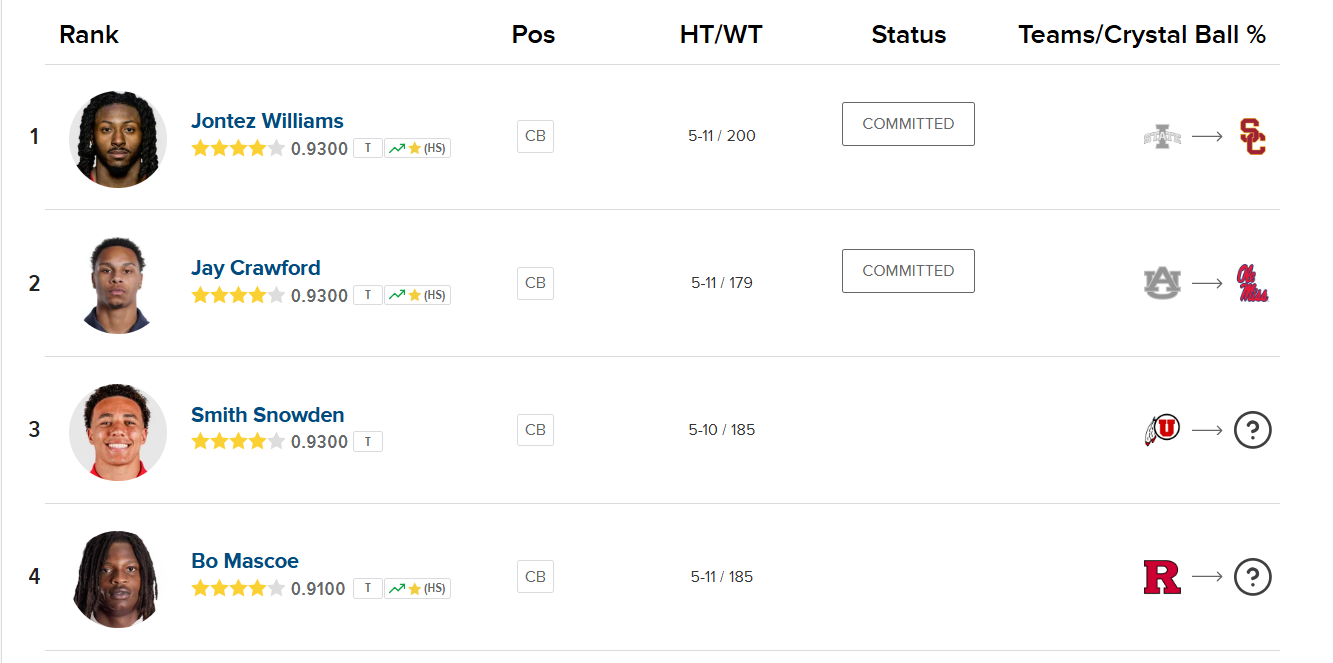The width and height of the screenshot is (1333, 663).
Task: Click the Rutgers R logo icon
Action: tap(1162, 577)
